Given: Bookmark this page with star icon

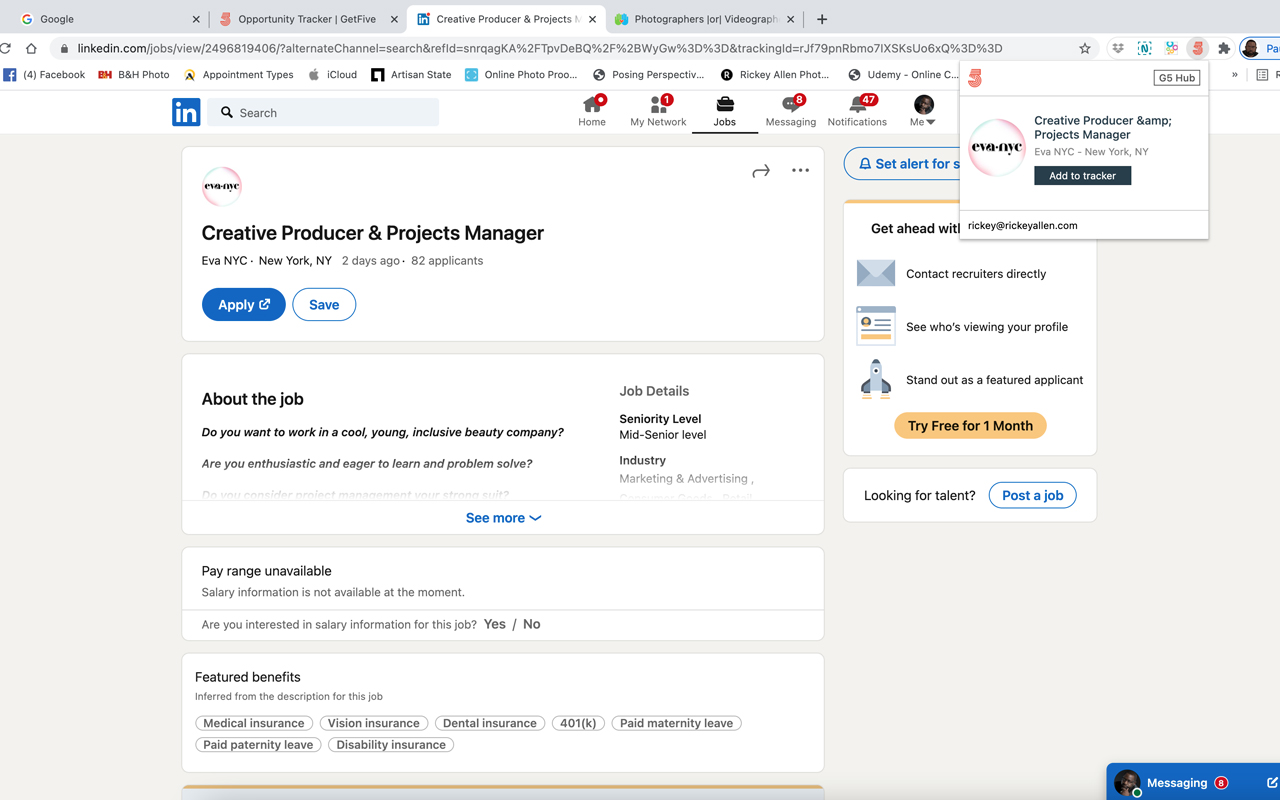Looking at the screenshot, I should click(x=1085, y=48).
